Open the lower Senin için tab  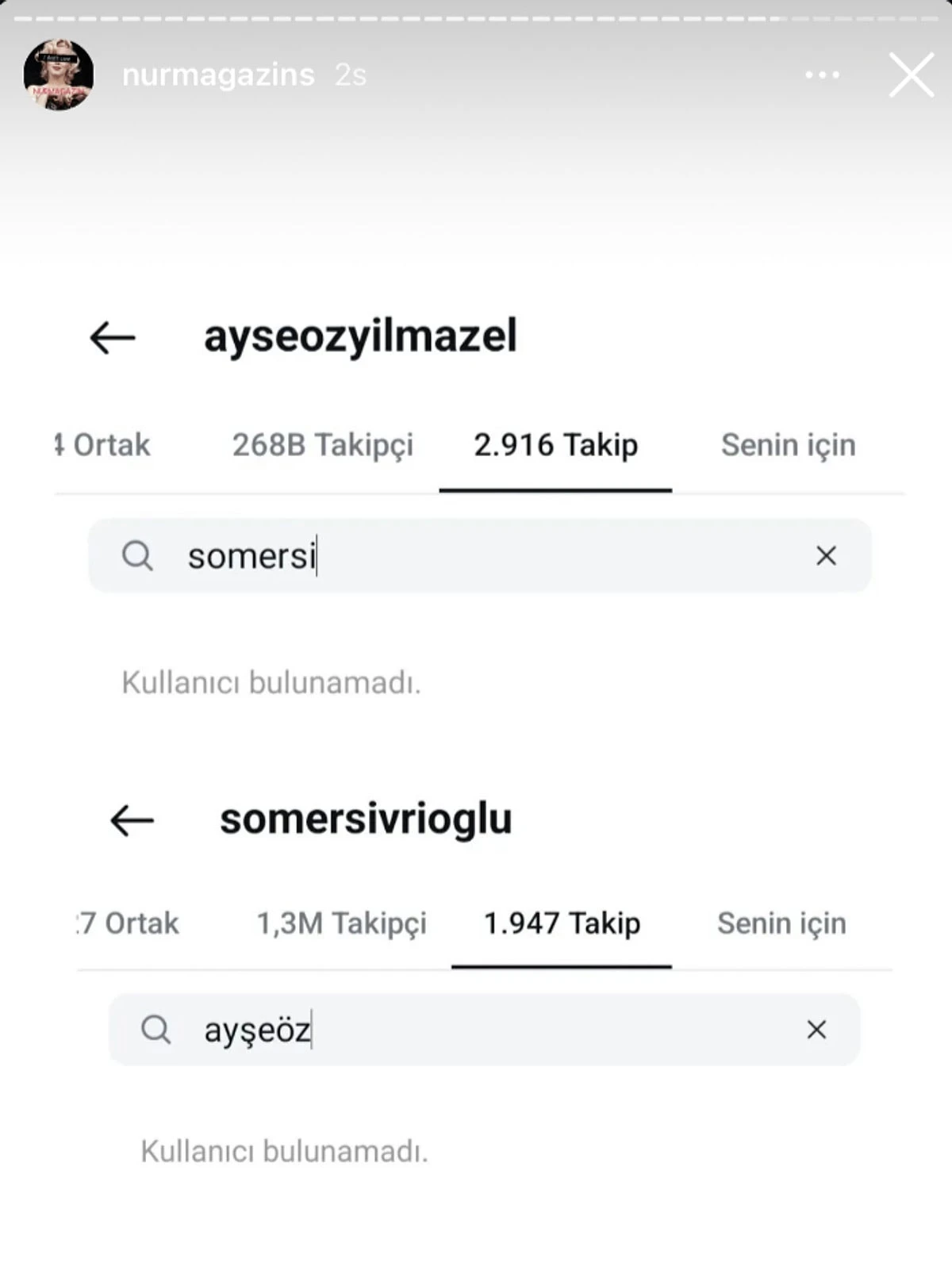tap(781, 923)
